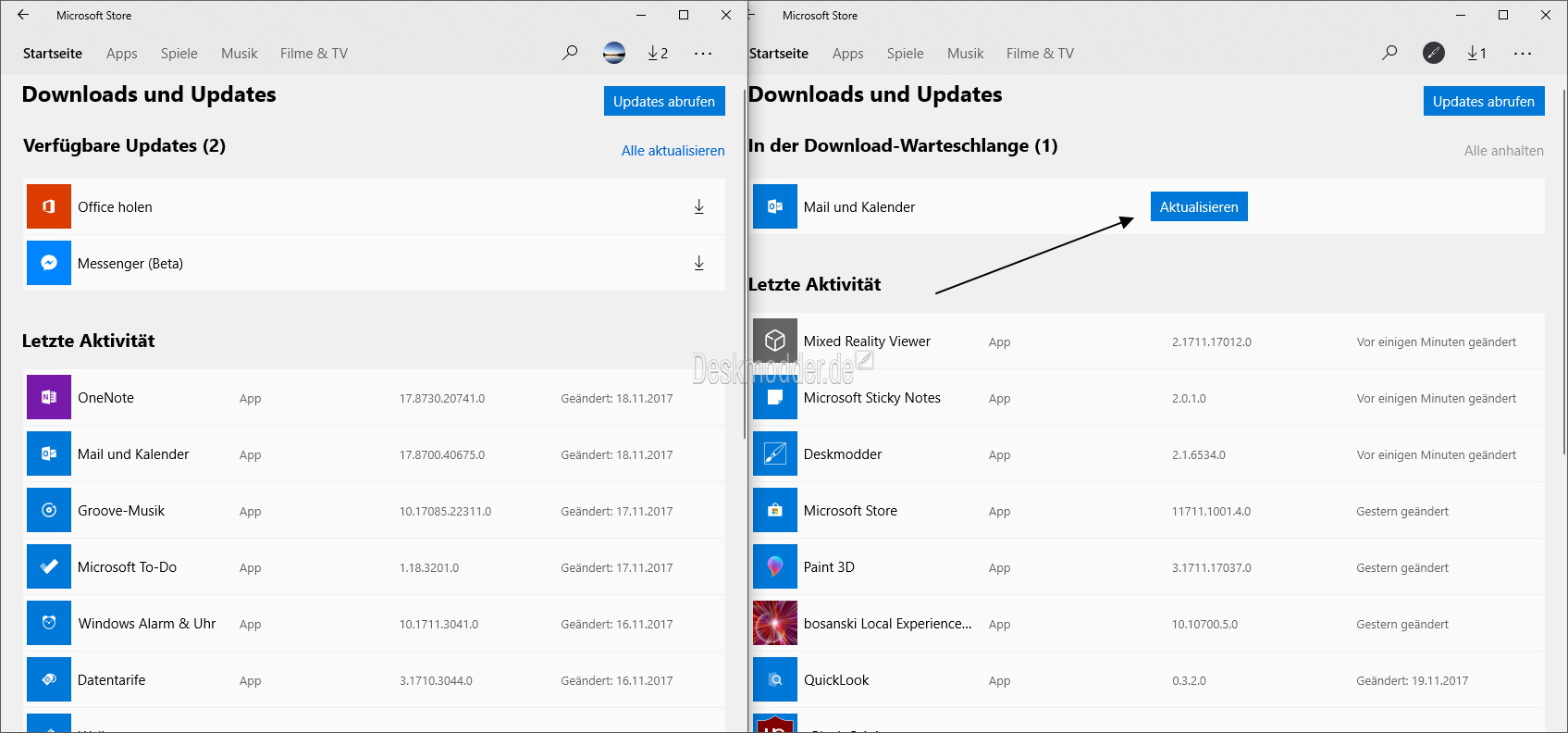Switch to Startseite tab in left window
The width and height of the screenshot is (1568, 733).
coord(53,54)
